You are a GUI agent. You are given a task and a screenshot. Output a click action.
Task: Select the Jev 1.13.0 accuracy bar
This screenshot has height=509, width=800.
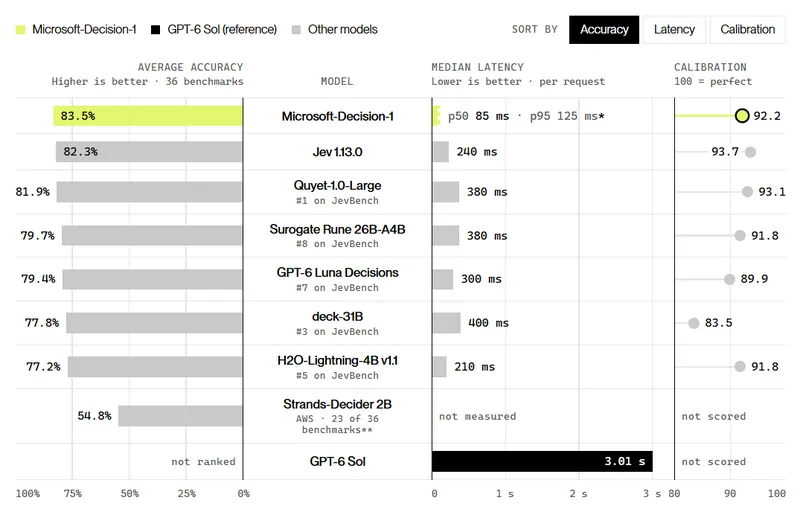[149, 151]
